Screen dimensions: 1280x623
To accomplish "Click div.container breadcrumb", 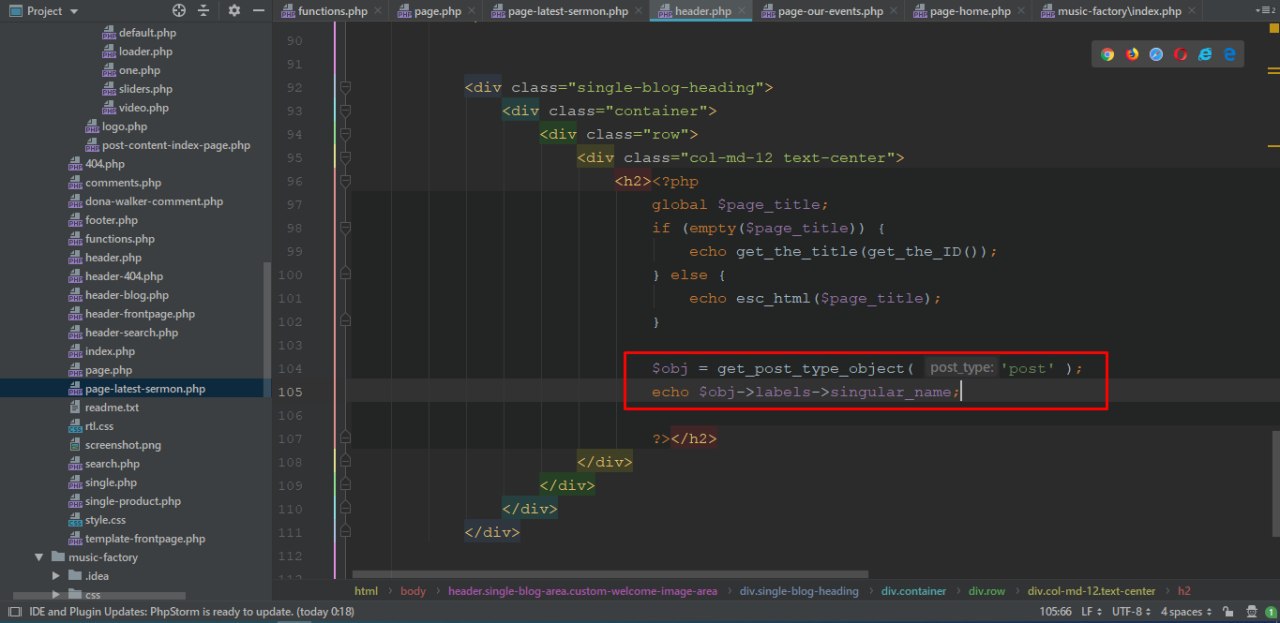I will 914,591.
